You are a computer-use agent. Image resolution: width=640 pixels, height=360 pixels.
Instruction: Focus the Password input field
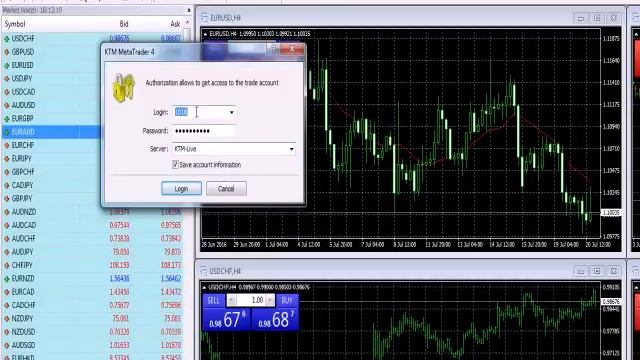[204, 131]
